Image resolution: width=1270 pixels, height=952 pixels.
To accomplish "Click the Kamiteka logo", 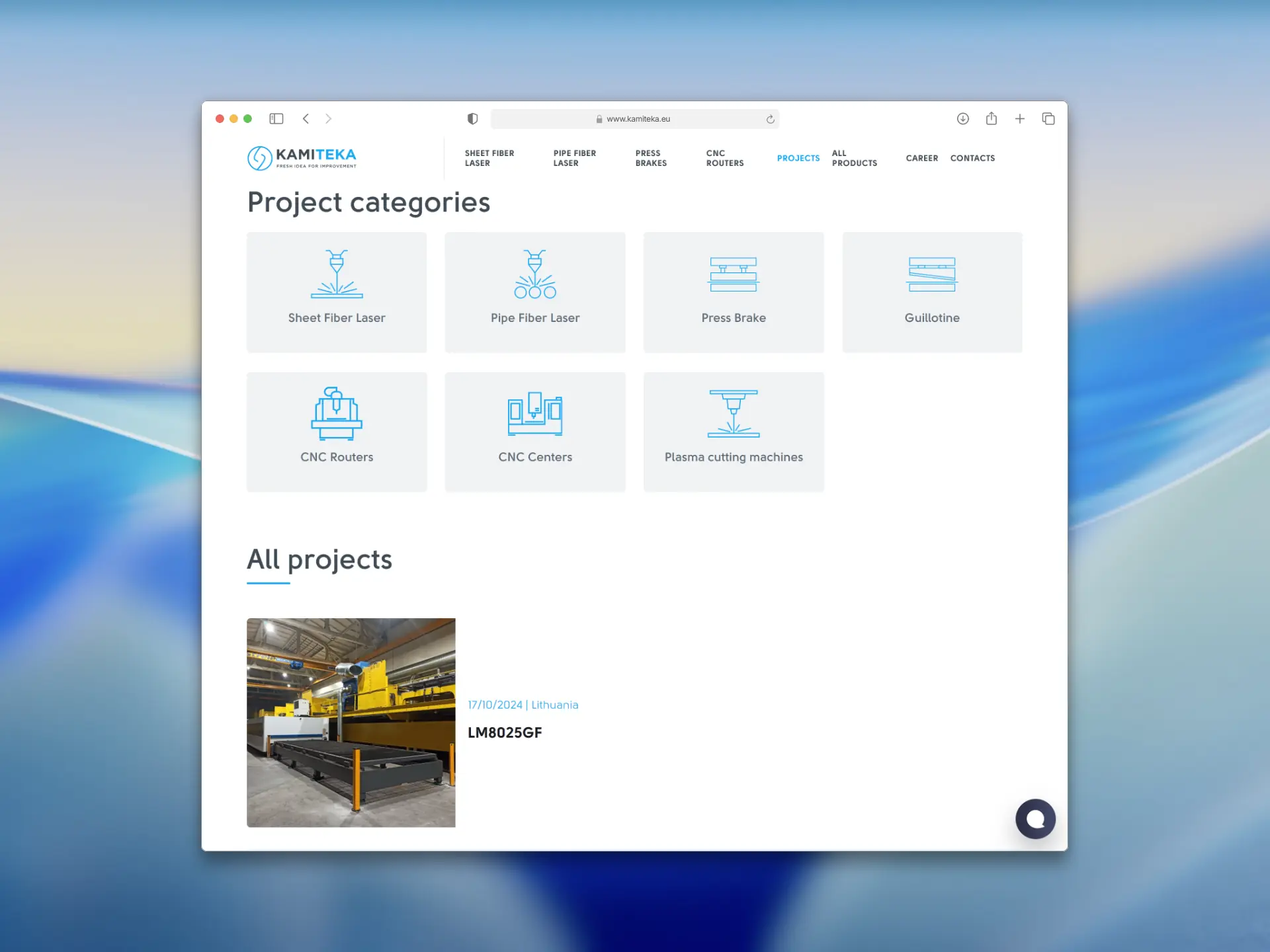I will [302, 158].
